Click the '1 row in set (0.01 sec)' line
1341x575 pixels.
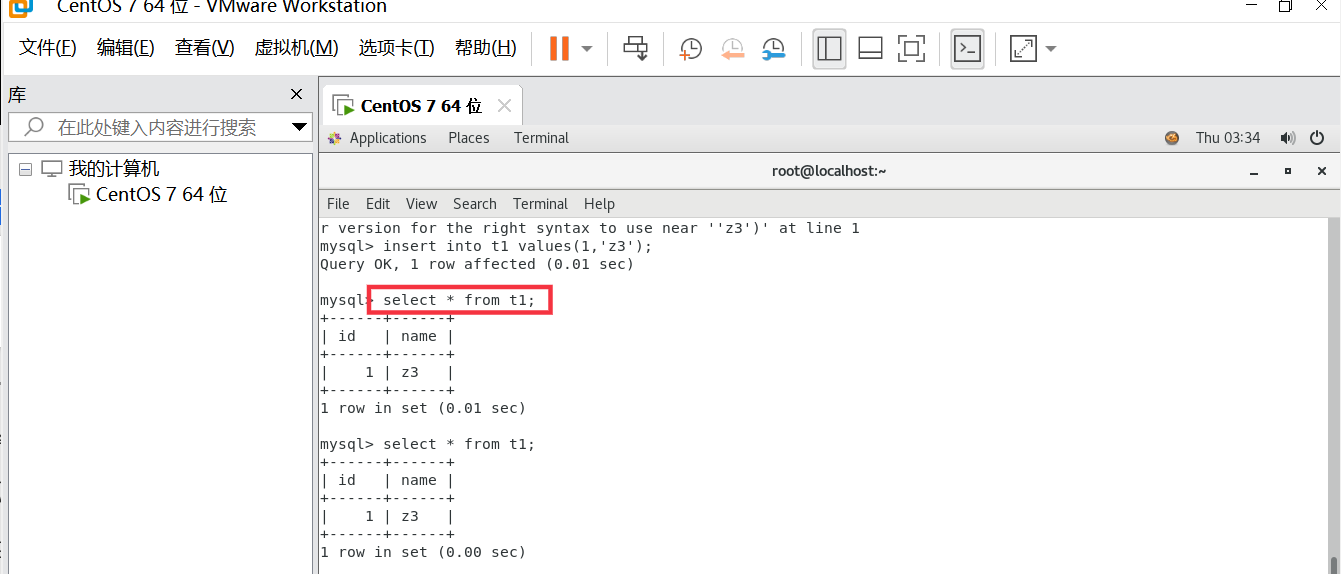pos(422,408)
